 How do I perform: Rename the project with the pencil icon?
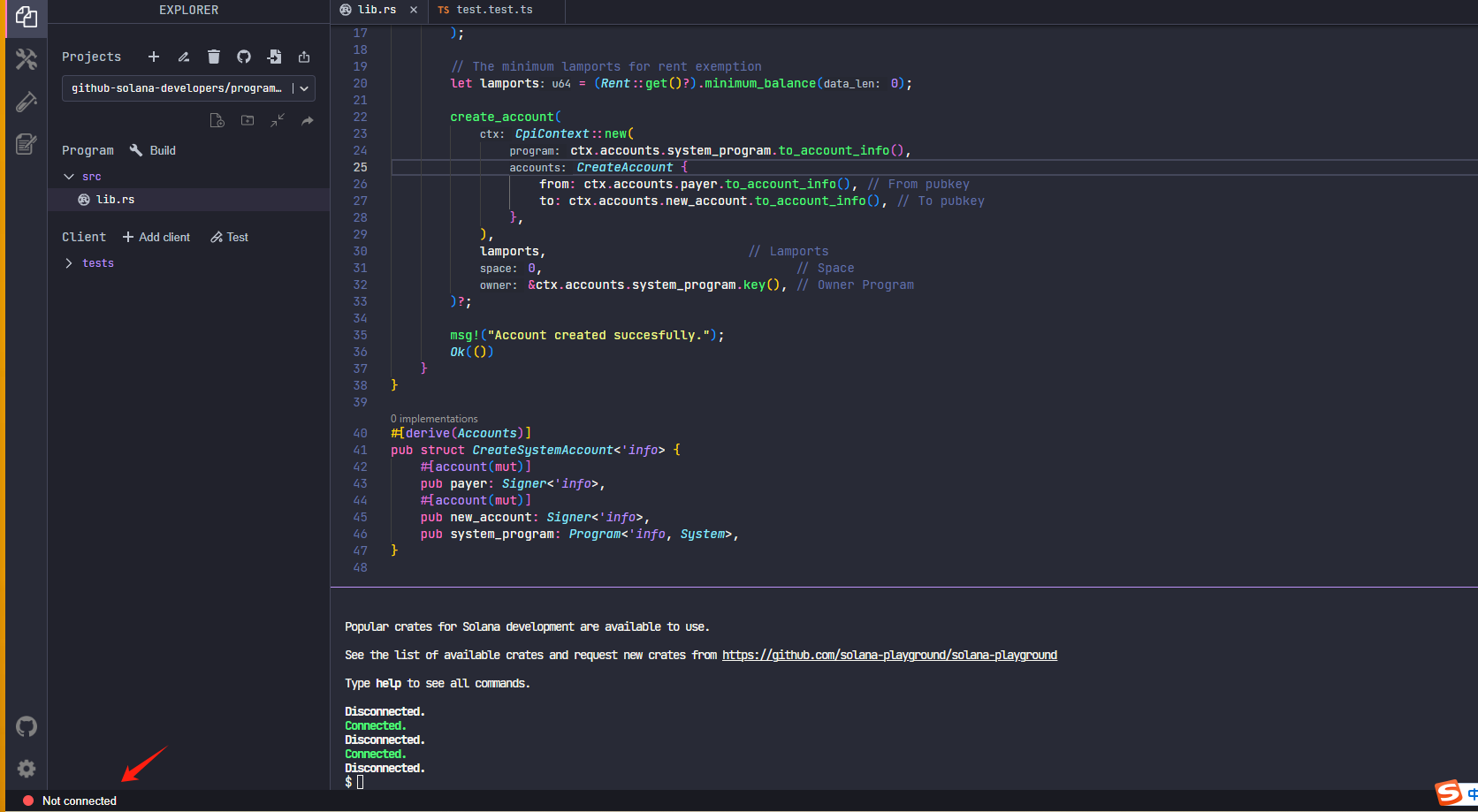(x=184, y=57)
